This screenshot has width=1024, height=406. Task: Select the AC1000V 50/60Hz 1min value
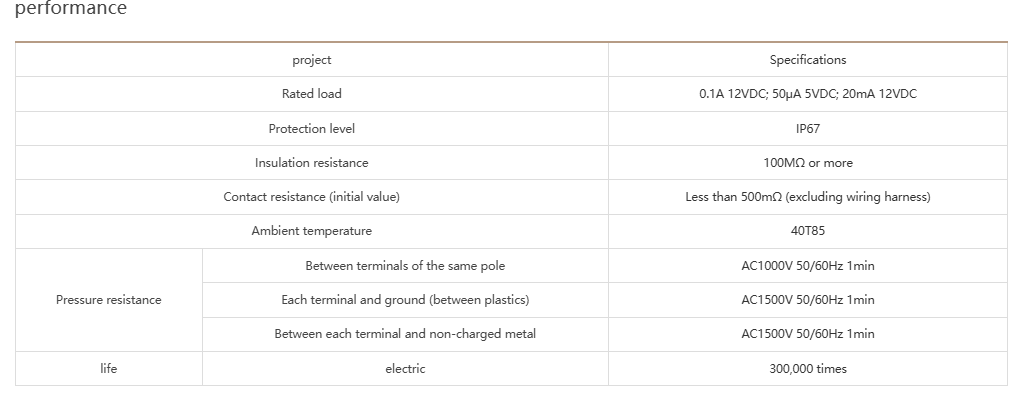(807, 266)
